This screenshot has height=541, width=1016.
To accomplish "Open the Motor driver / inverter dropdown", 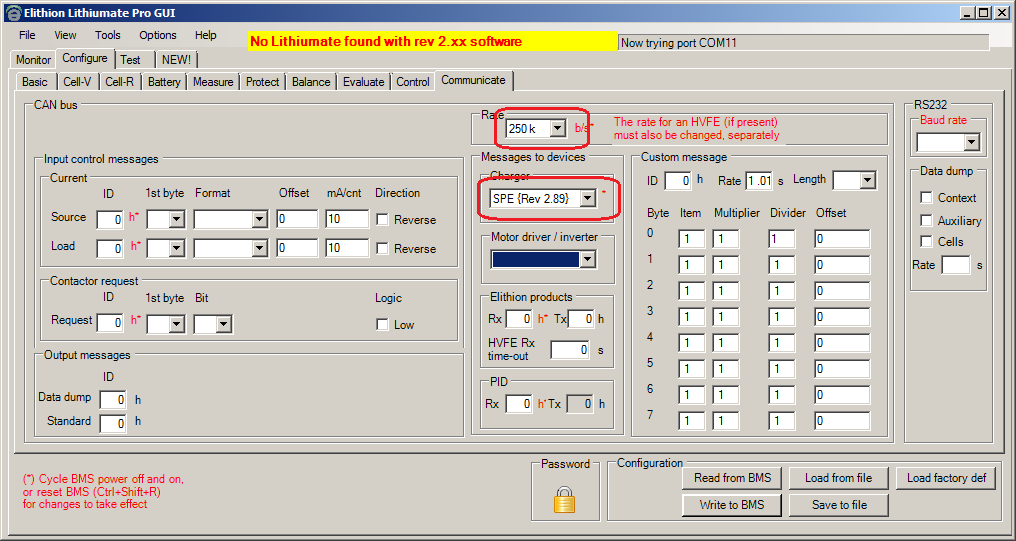I will [x=588, y=259].
